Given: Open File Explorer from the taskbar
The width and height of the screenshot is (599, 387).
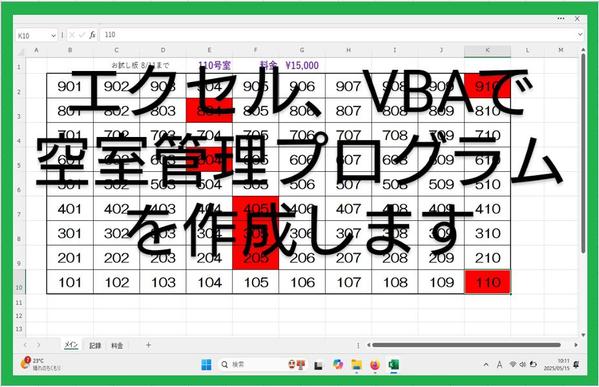Looking at the screenshot, I should click(356, 365).
